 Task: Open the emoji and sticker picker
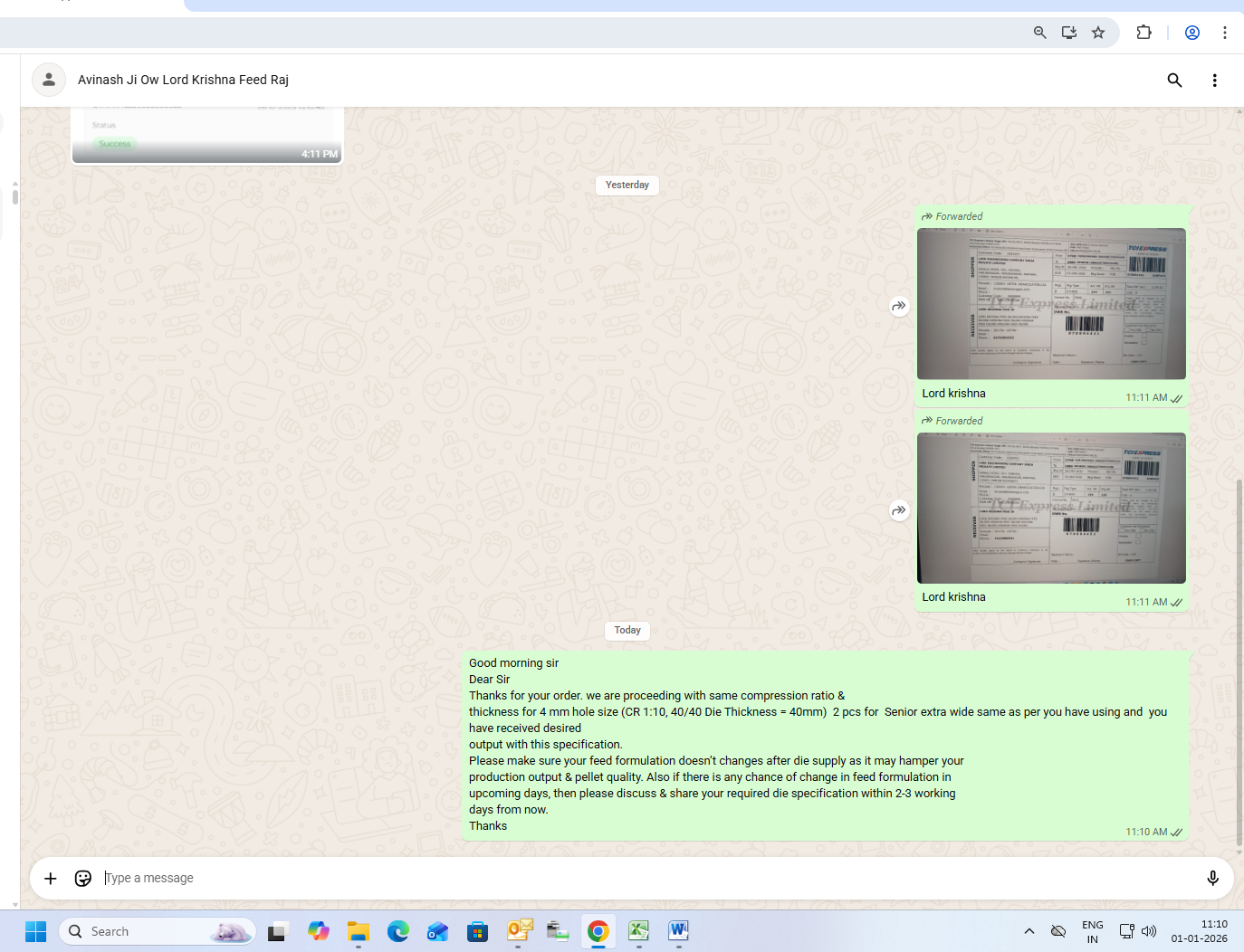tap(83, 878)
